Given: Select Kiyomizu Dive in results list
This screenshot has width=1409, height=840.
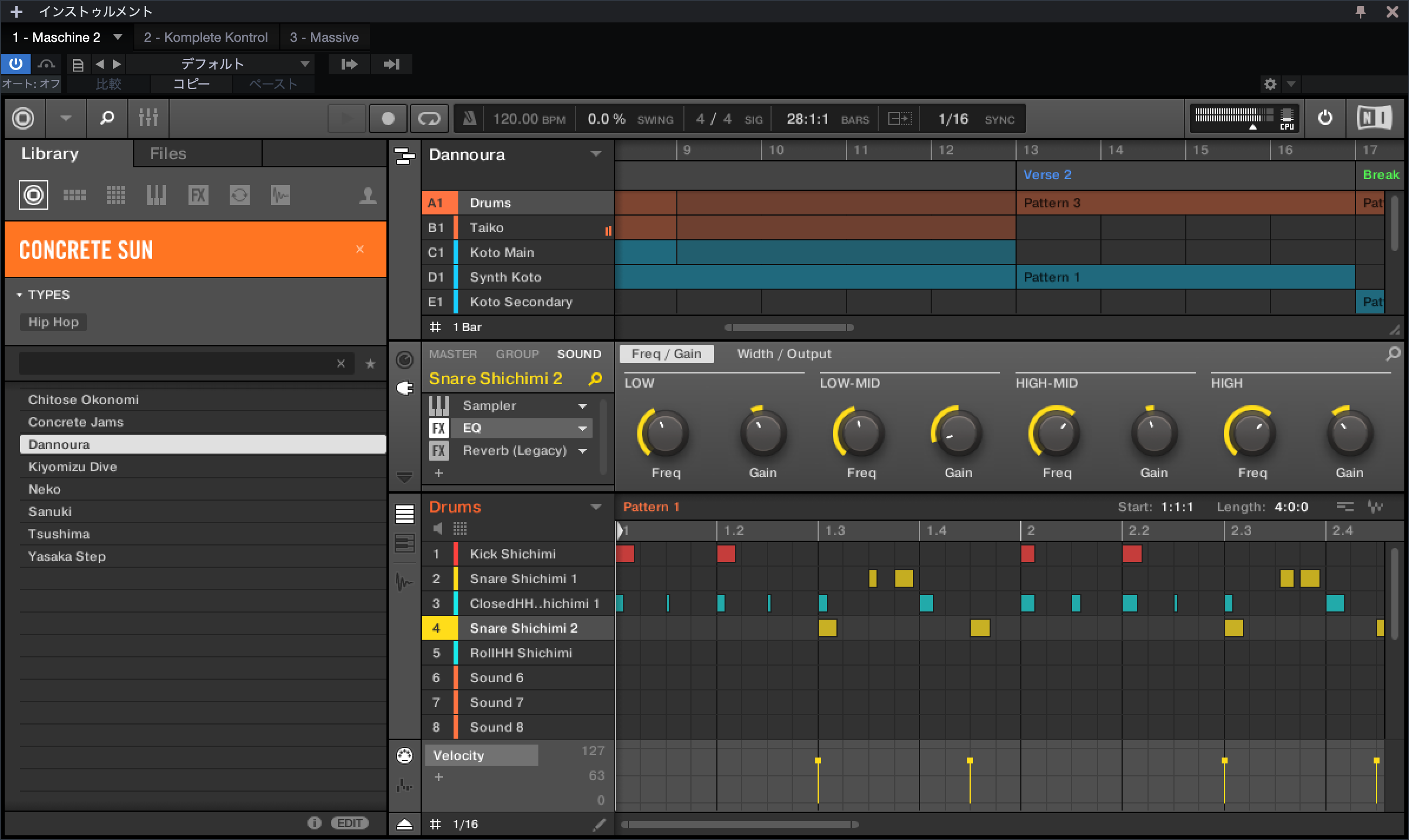Looking at the screenshot, I should coord(72,467).
